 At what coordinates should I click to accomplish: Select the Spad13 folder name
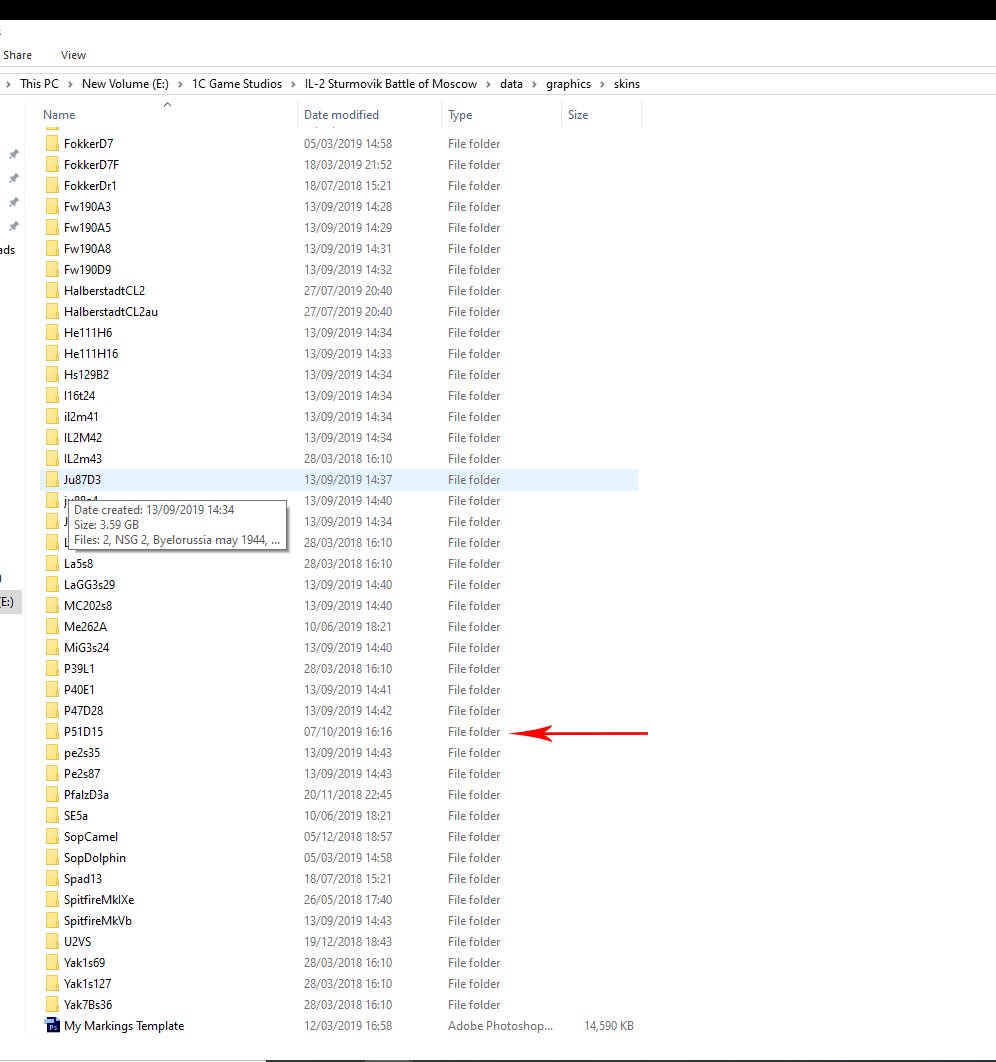[83, 878]
